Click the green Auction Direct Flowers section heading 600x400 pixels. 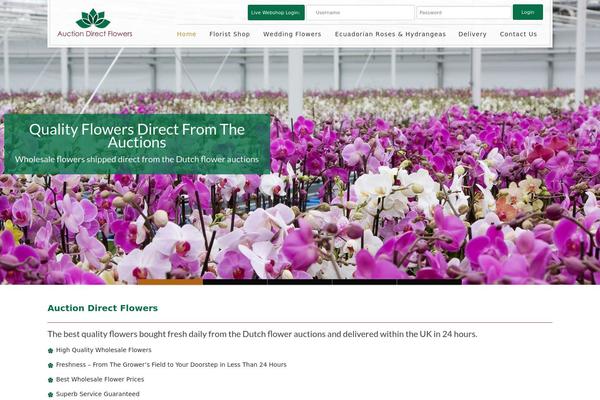(x=103, y=308)
